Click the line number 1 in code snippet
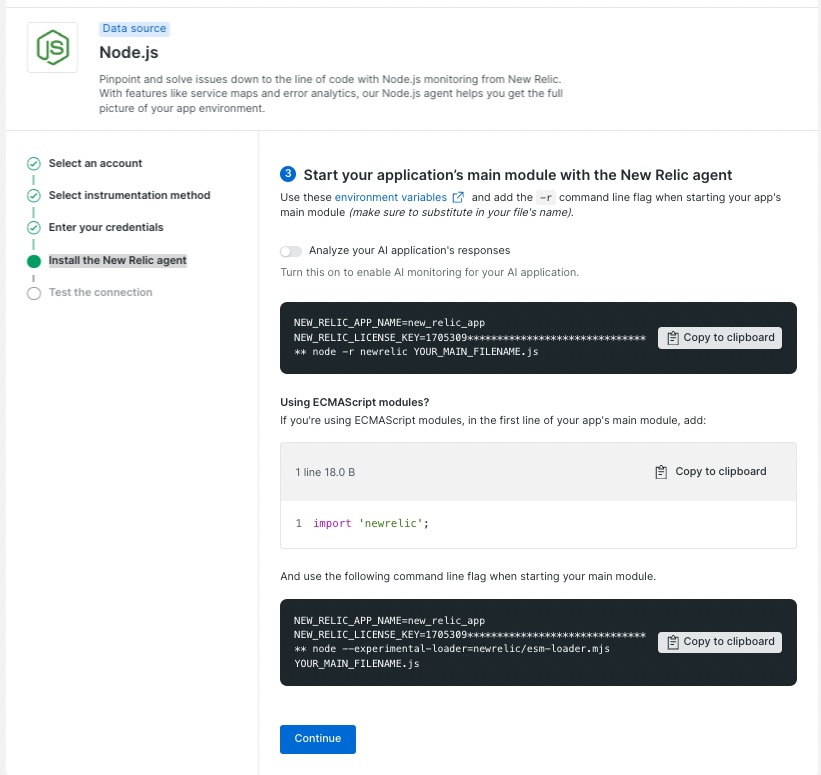821x775 pixels. [x=298, y=523]
